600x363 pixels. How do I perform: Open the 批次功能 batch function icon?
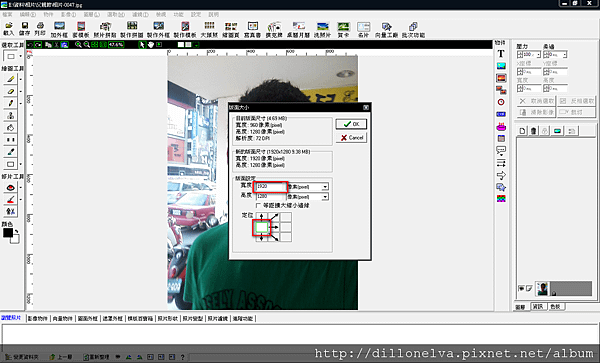tap(413, 29)
